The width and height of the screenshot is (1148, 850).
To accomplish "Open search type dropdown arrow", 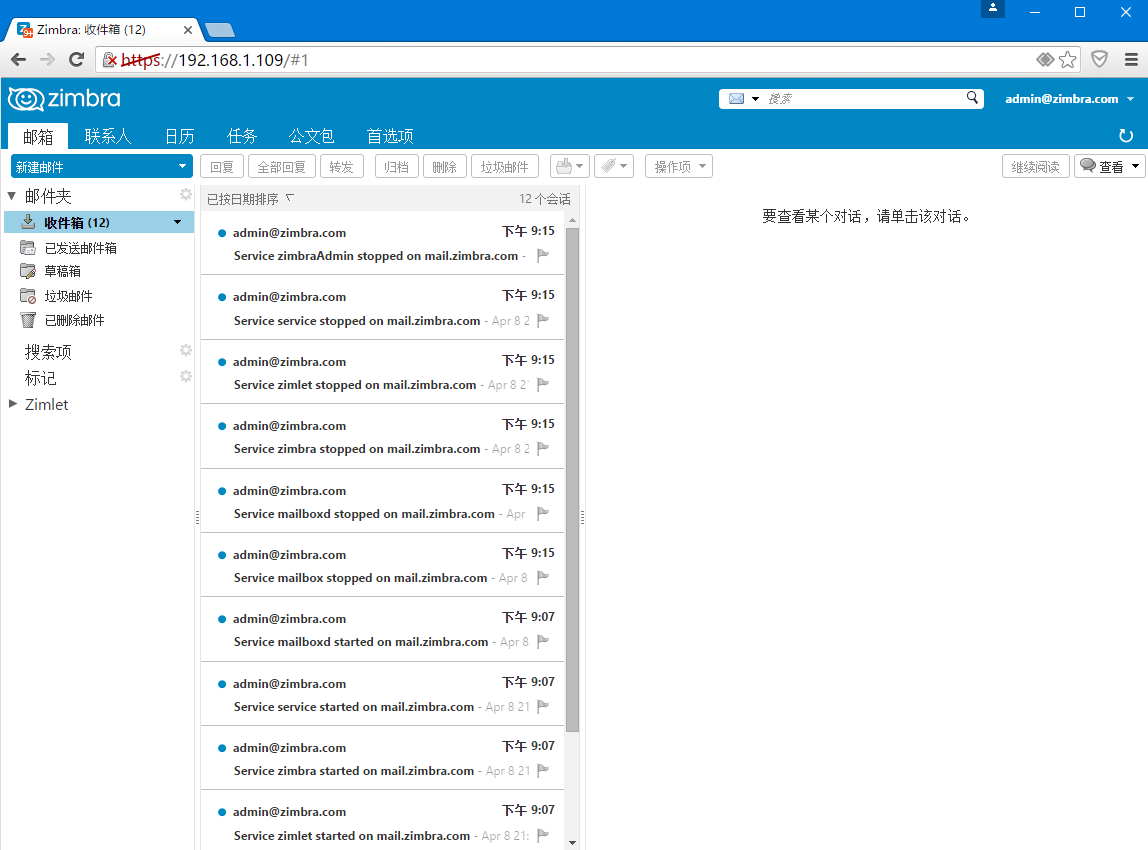I will point(755,99).
